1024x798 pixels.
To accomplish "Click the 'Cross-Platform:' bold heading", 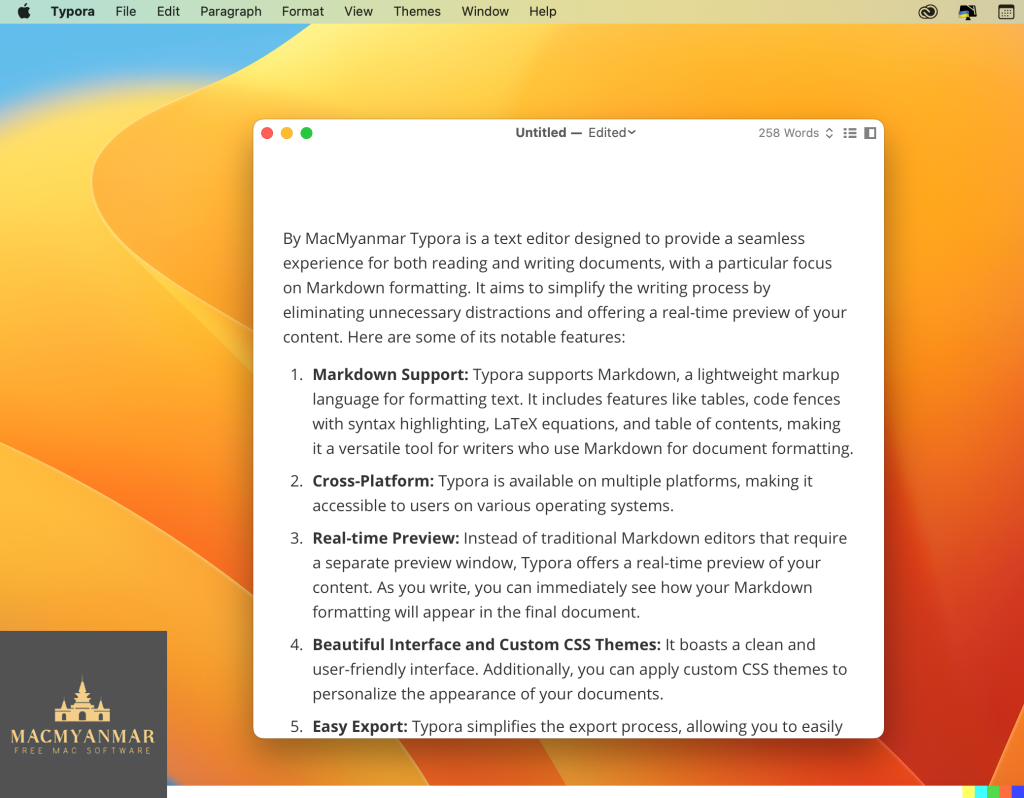I will pyautogui.click(x=373, y=481).
